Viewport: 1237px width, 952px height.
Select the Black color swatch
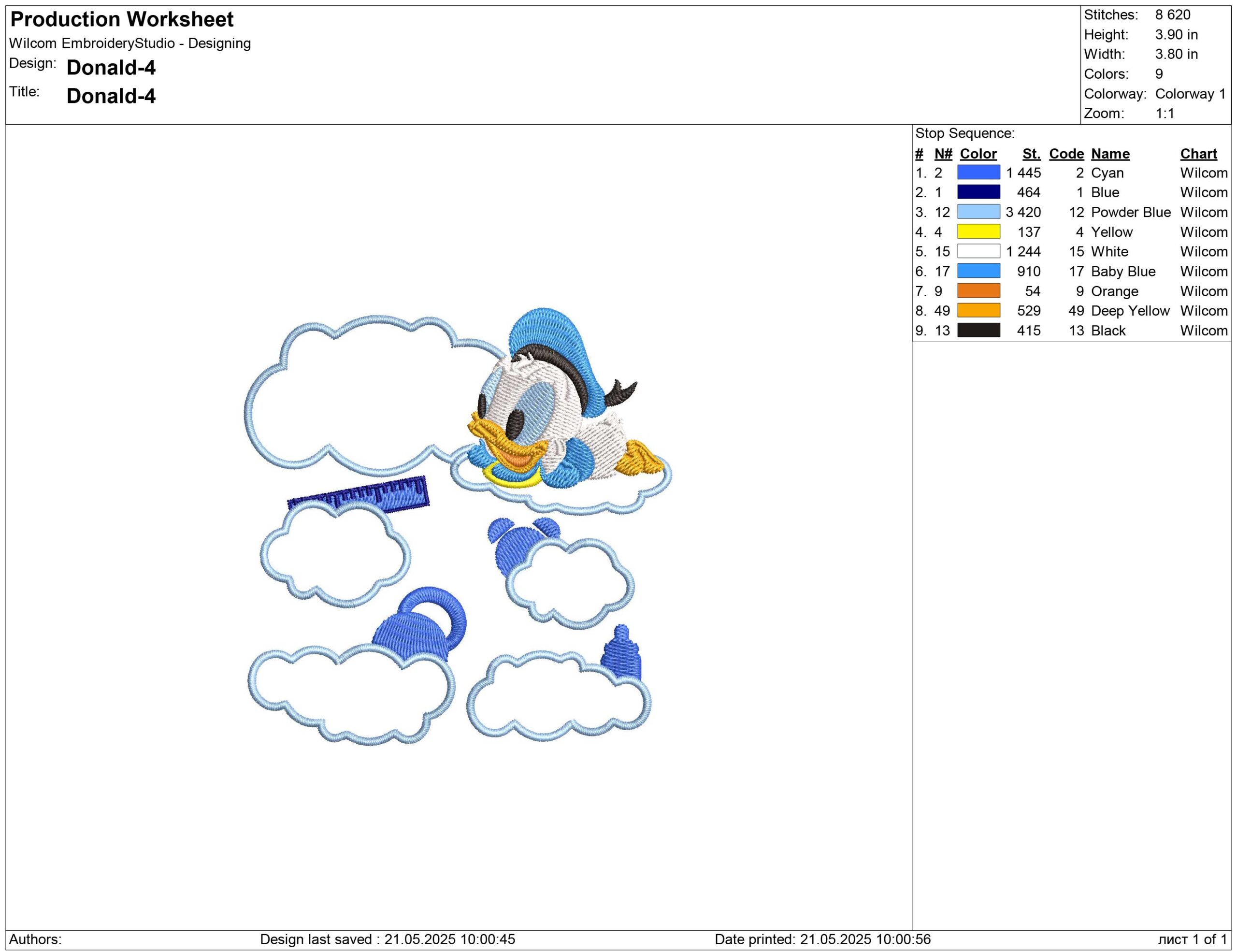978,330
